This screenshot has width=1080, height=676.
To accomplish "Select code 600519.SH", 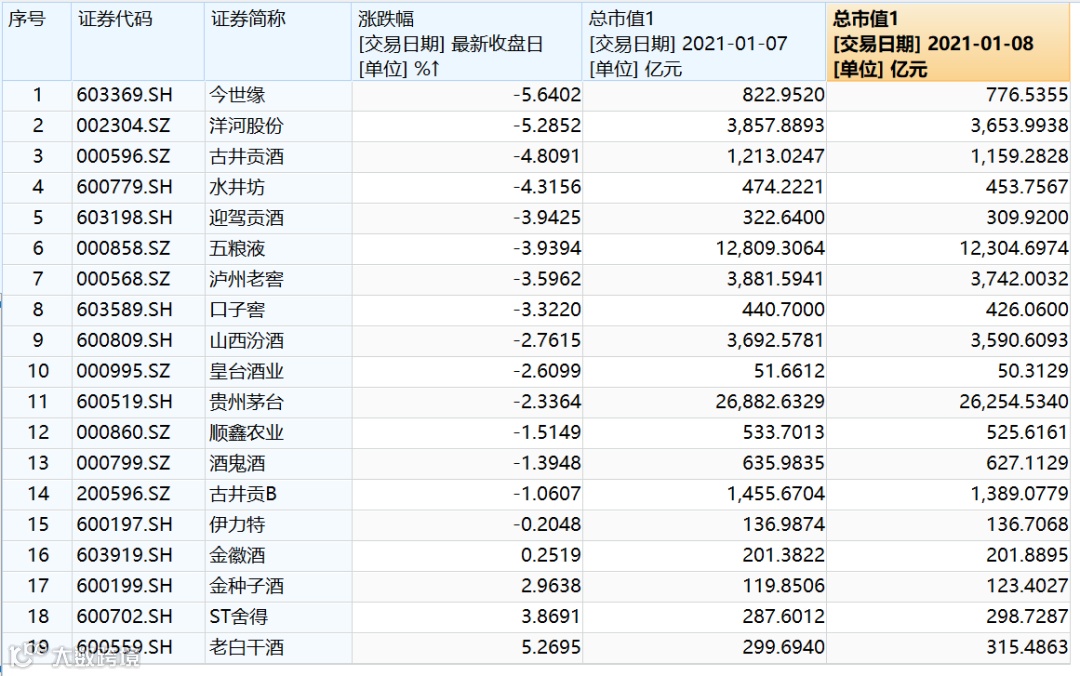I will click(x=125, y=402).
